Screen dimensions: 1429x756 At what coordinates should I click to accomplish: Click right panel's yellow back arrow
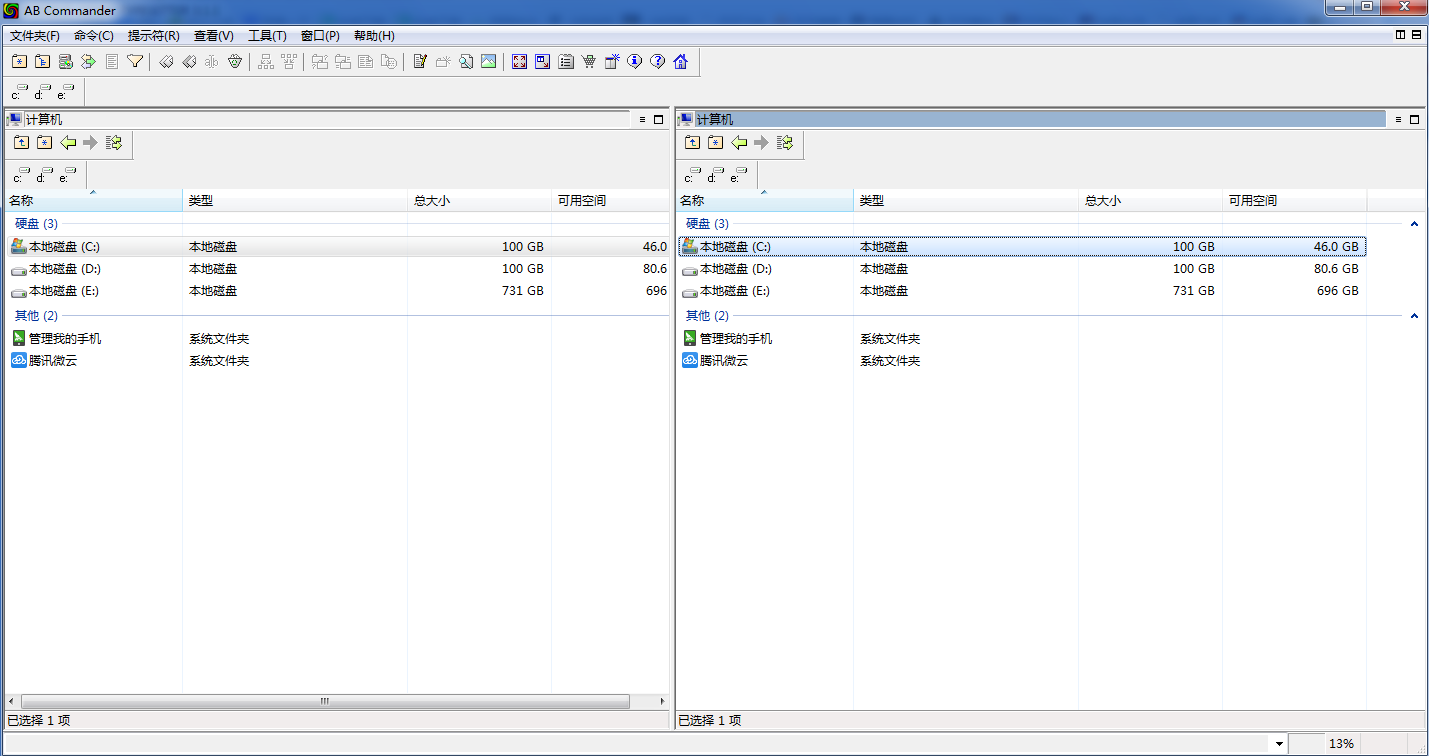(x=738, y=143)
